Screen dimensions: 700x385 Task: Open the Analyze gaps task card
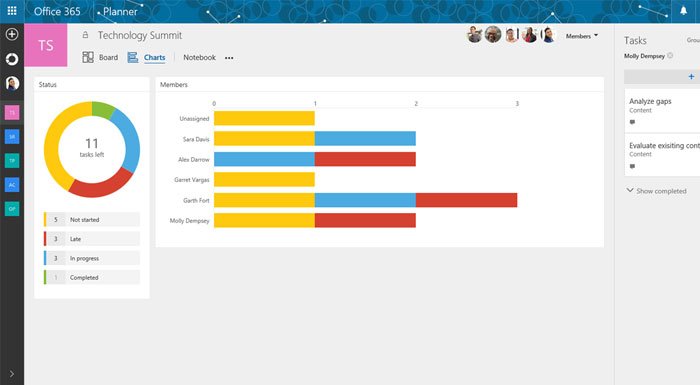point(662,110)
